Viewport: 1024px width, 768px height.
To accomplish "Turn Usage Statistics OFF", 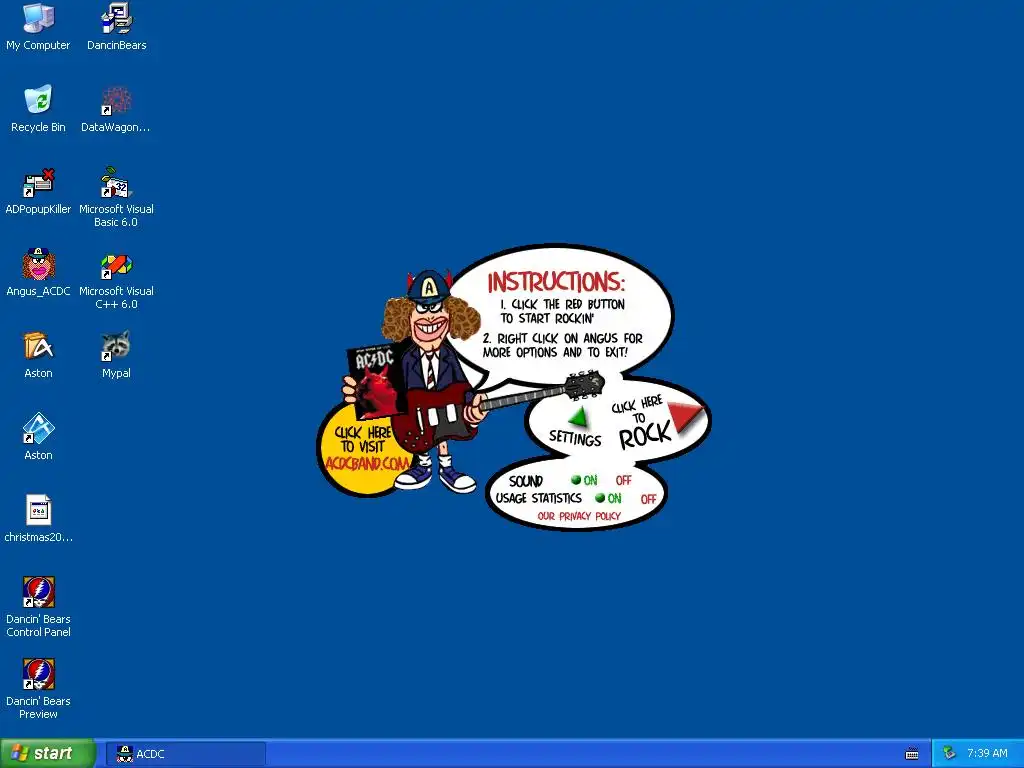I will coord(648,499).
